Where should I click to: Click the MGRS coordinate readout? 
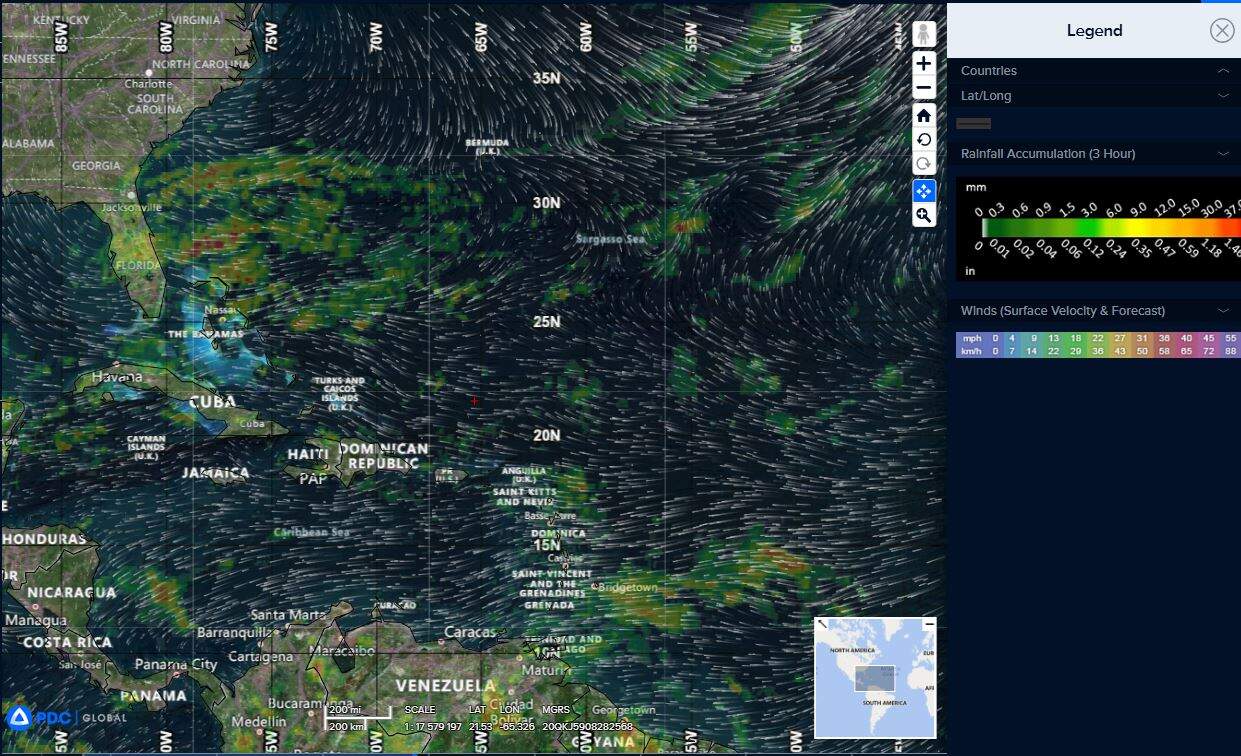pos(587,726)
